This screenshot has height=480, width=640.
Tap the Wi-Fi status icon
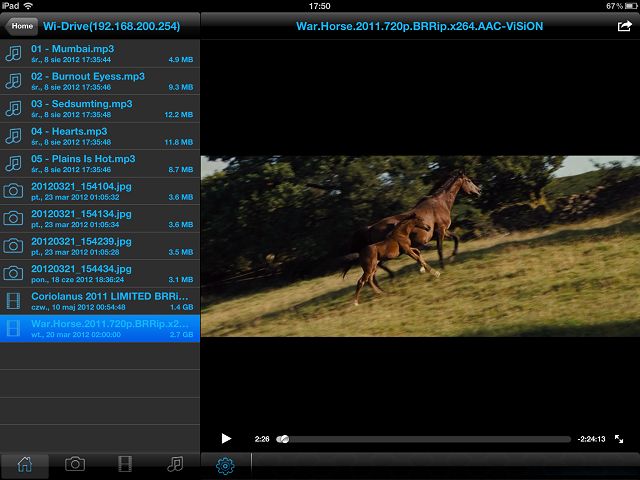[x=28, y=6]
